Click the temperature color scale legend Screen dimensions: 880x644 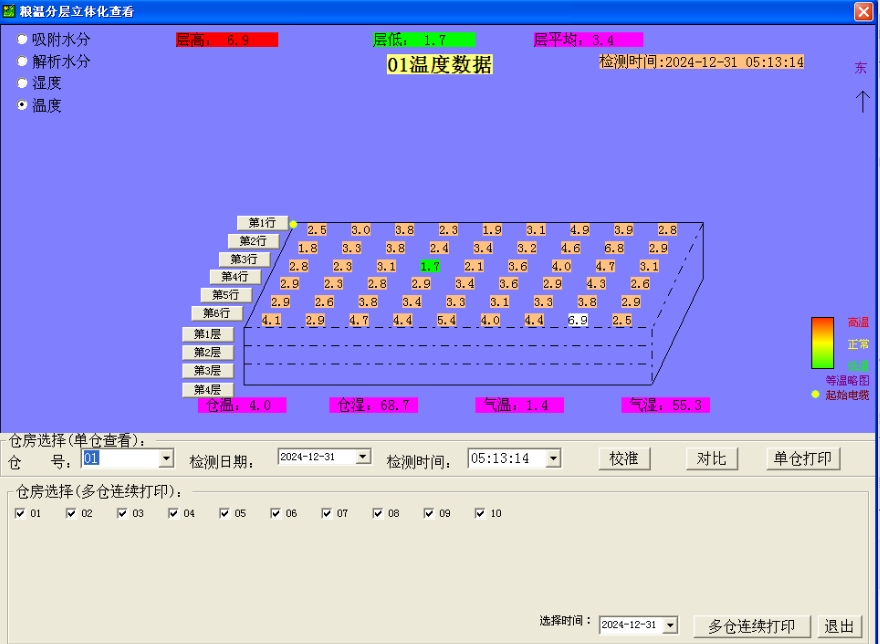point(820,345)
